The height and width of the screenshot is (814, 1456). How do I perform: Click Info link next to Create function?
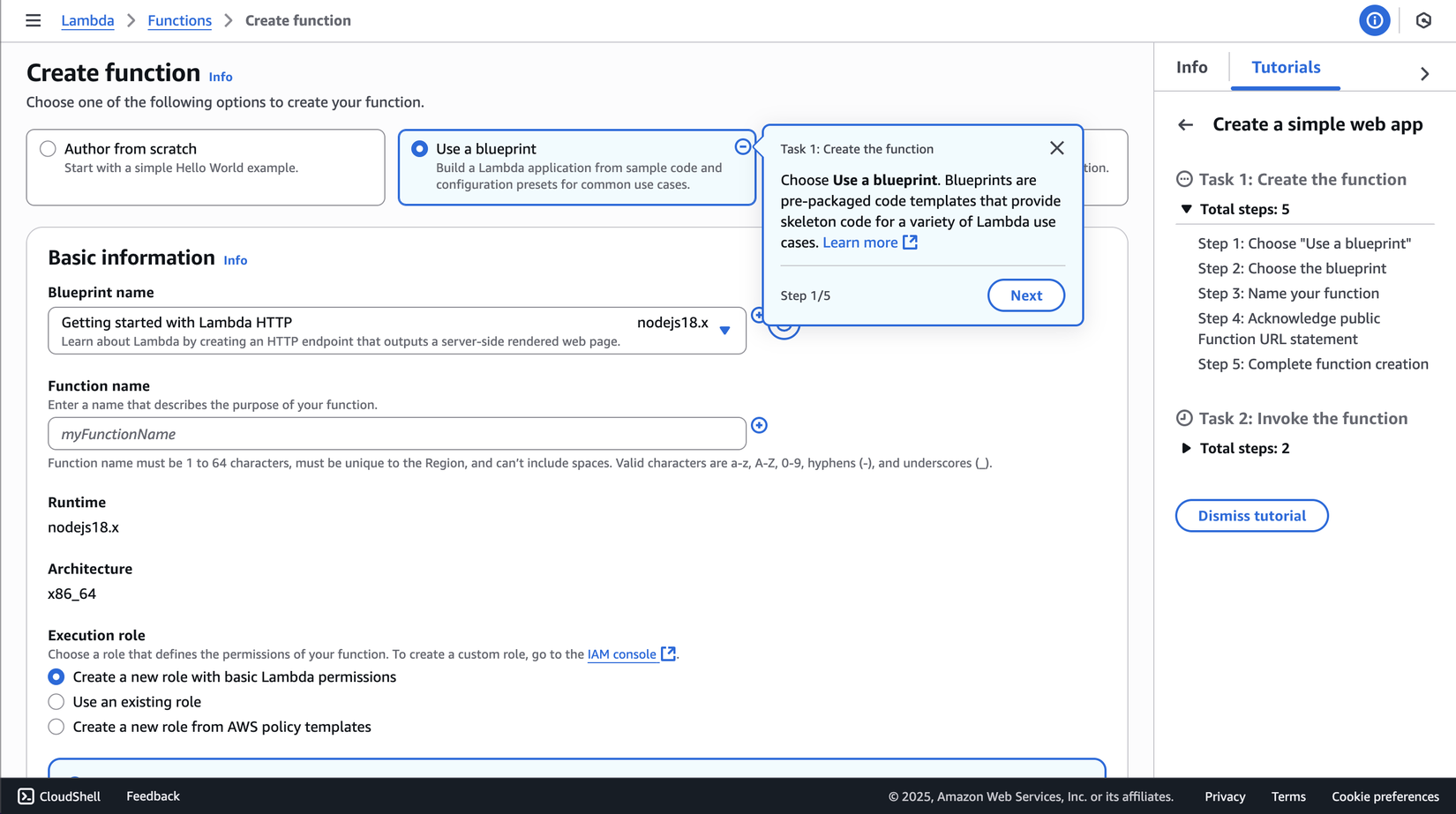coord(221,77)
